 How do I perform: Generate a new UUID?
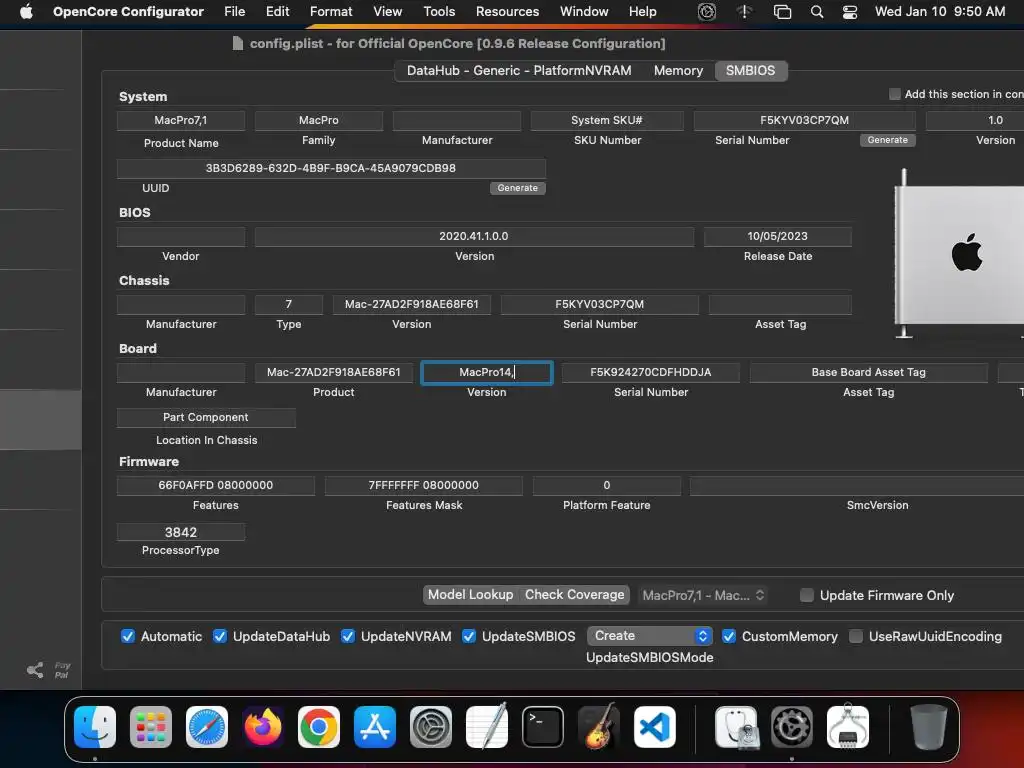coord(518,188)
